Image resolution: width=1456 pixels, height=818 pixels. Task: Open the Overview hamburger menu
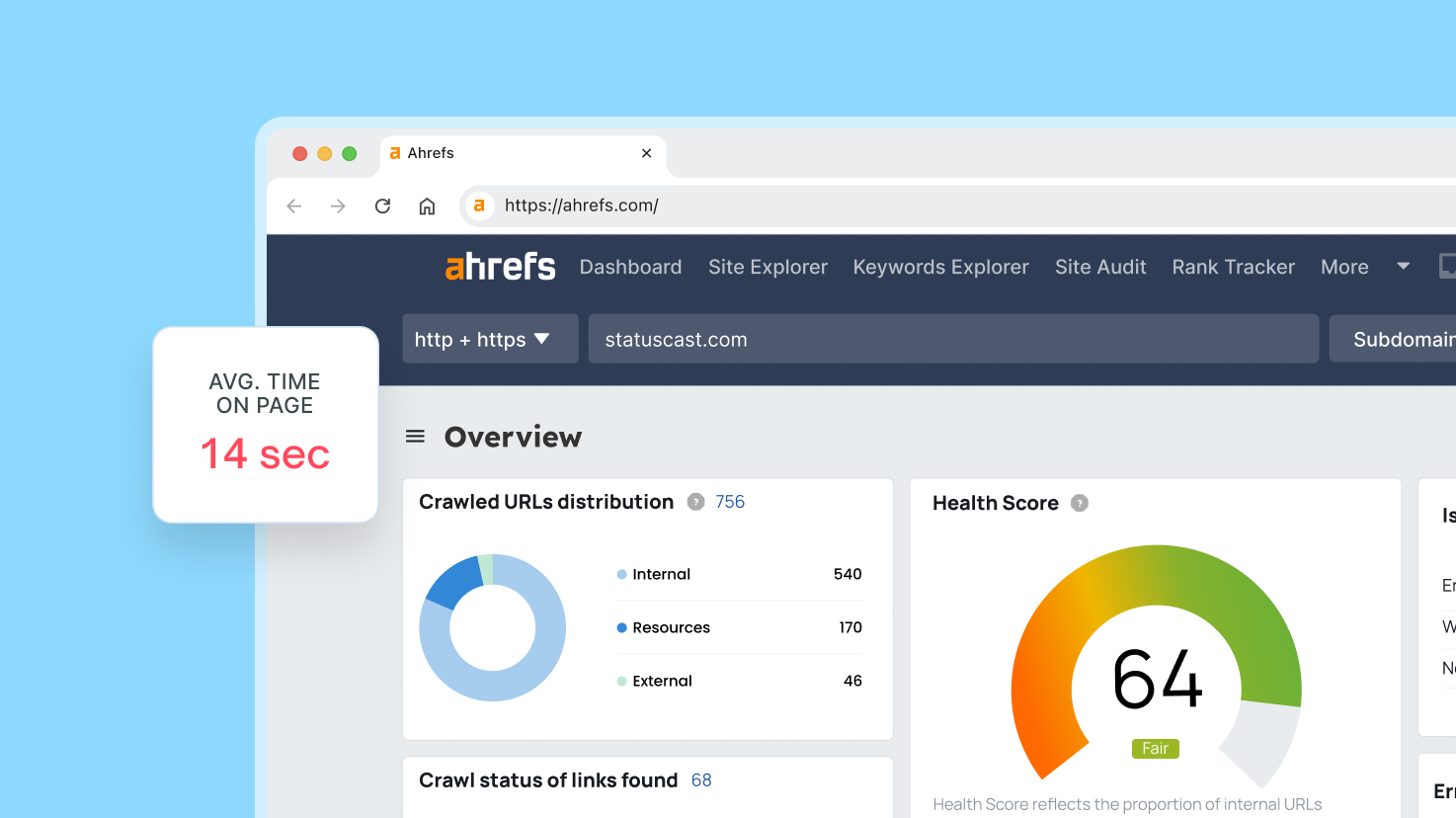point(415,436)
